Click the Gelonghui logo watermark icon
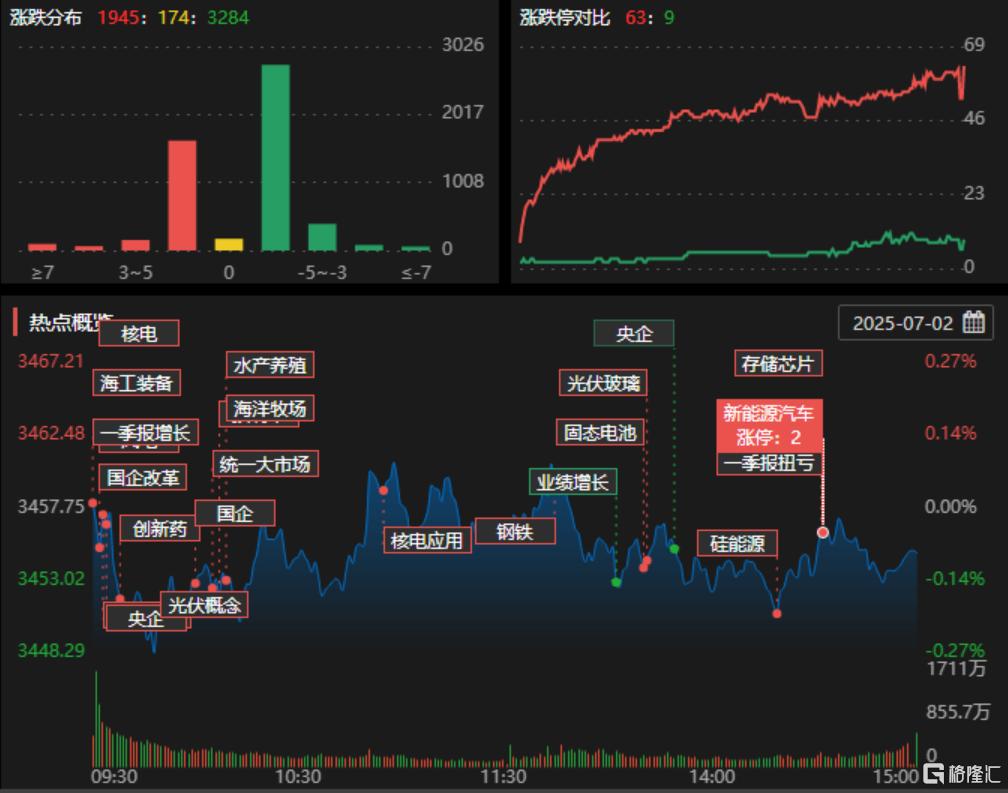 pos(934,774)
